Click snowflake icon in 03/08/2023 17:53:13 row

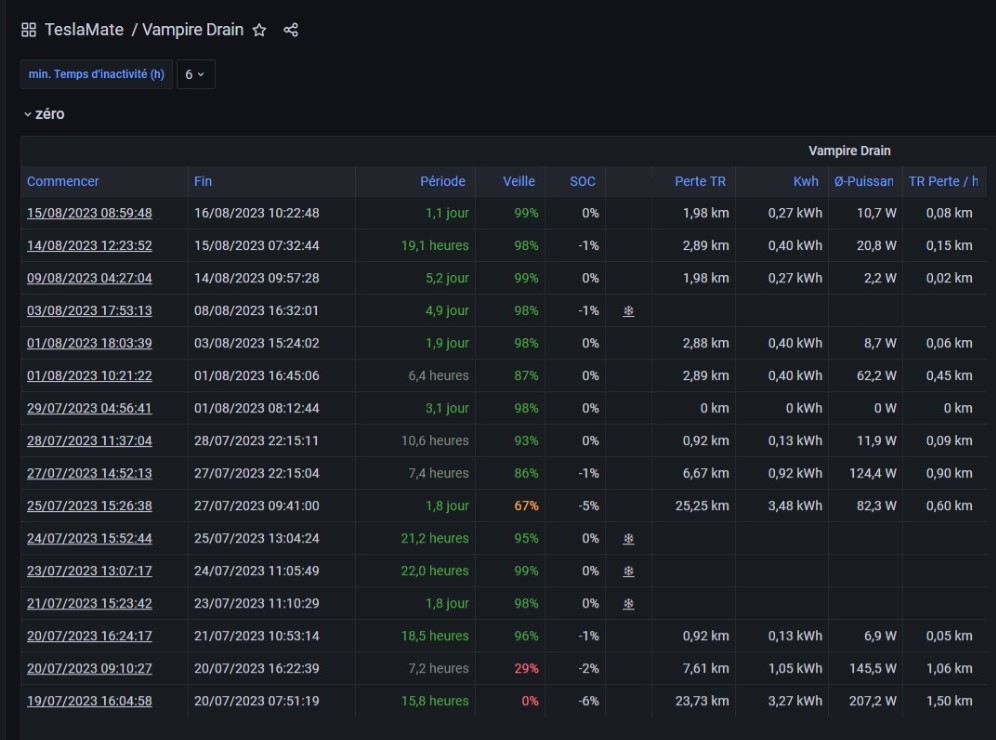tap(628, 311)
